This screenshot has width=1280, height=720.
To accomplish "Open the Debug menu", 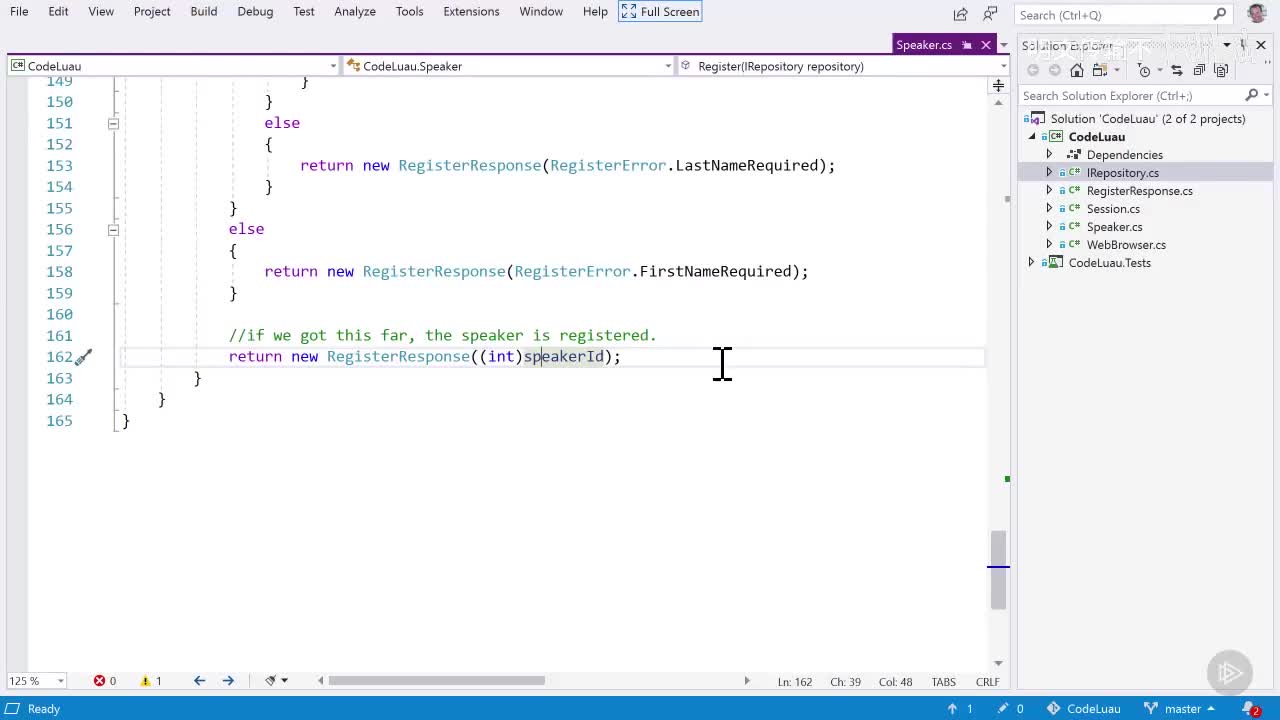I will [255, 11].
